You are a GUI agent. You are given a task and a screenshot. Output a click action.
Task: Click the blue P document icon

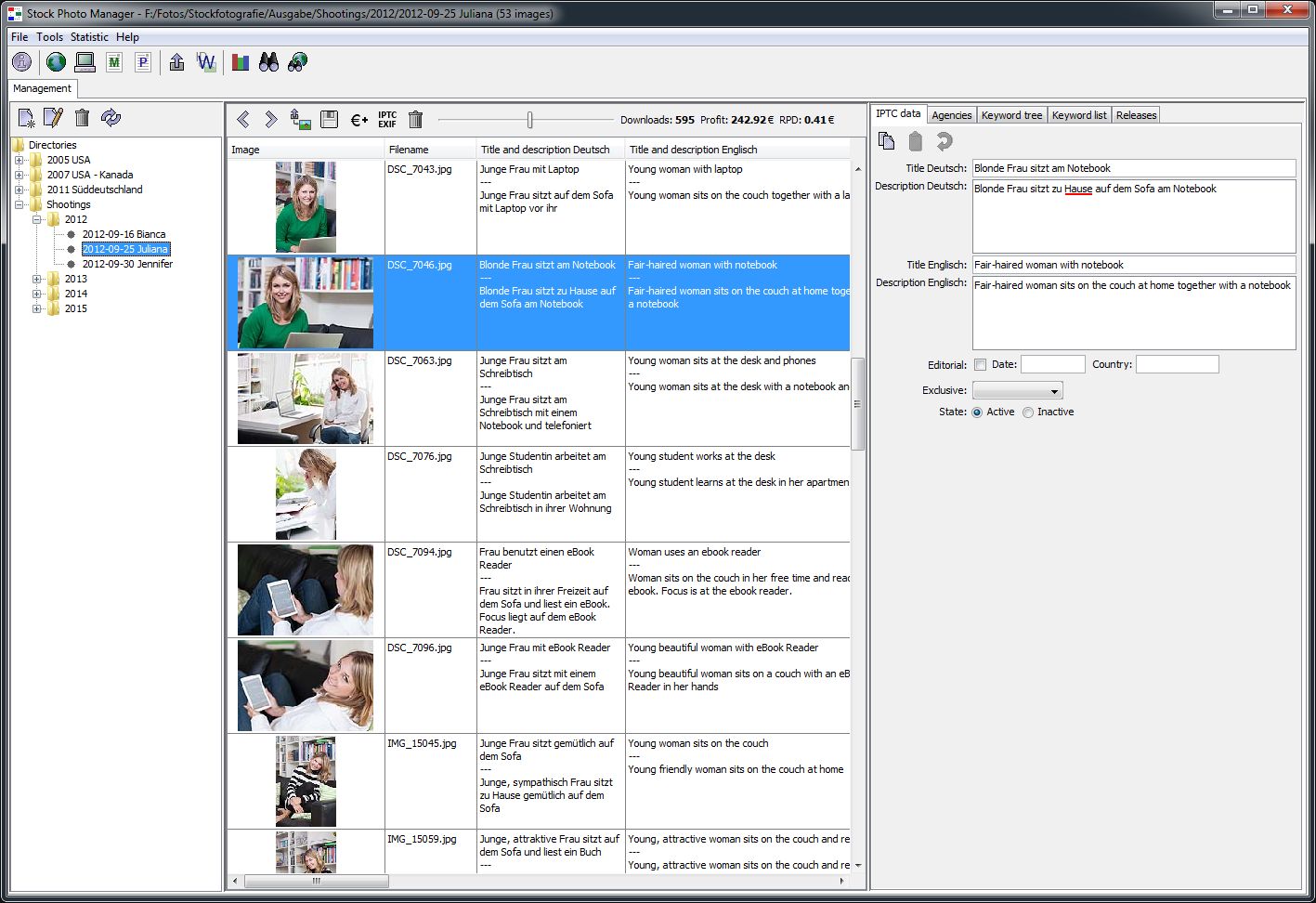143,62
